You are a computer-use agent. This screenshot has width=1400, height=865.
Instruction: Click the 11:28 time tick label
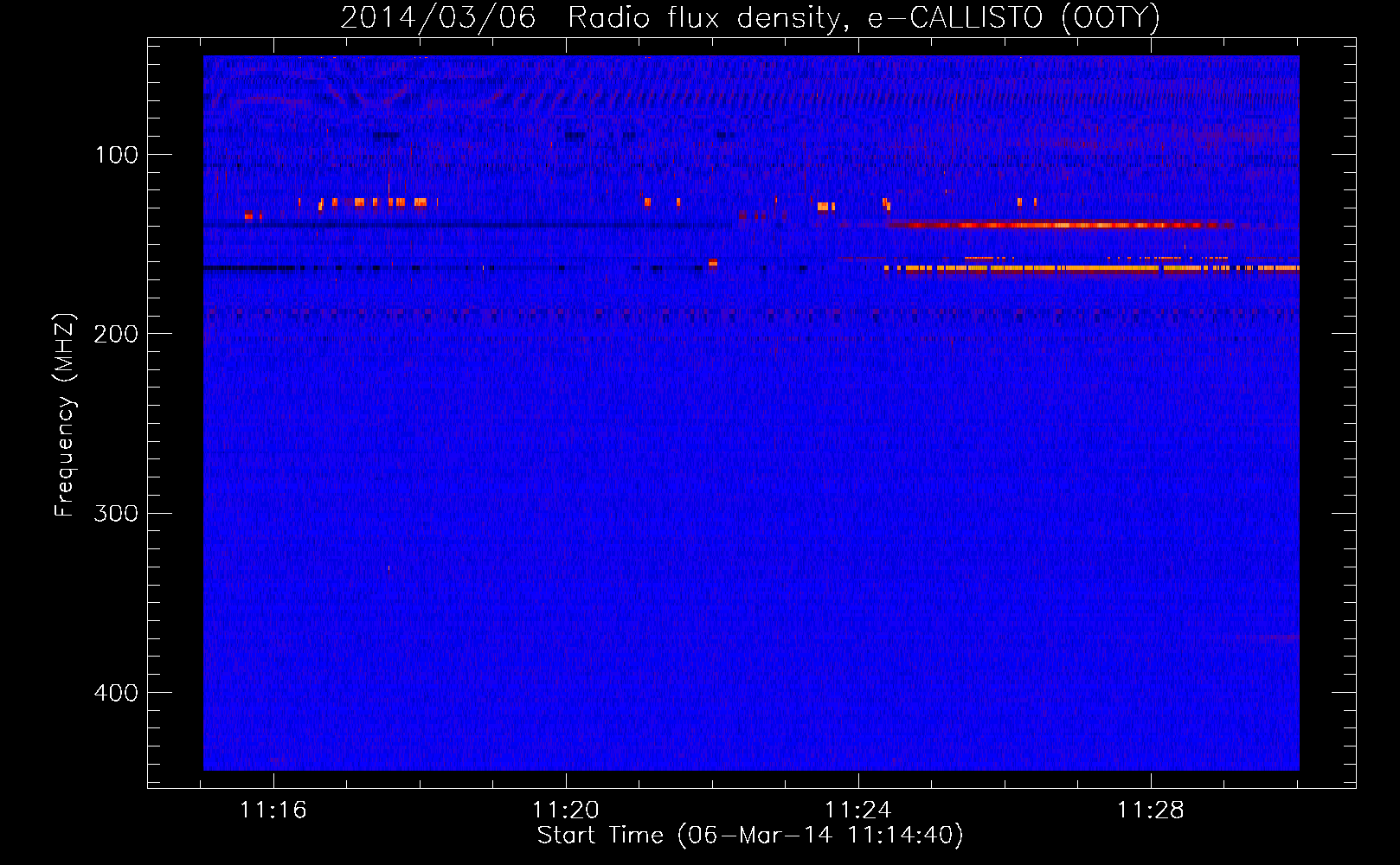[x=1151, y=811]
